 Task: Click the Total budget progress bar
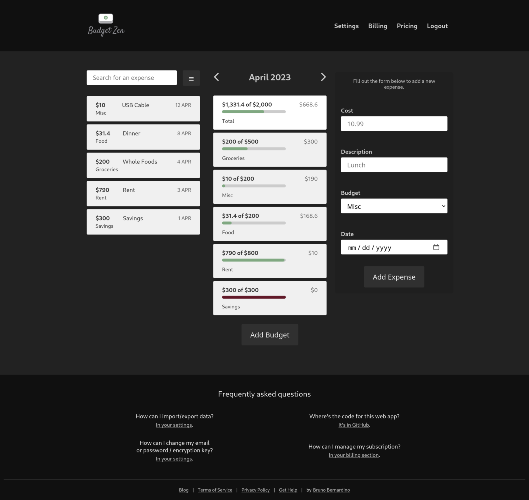point(254,112)
